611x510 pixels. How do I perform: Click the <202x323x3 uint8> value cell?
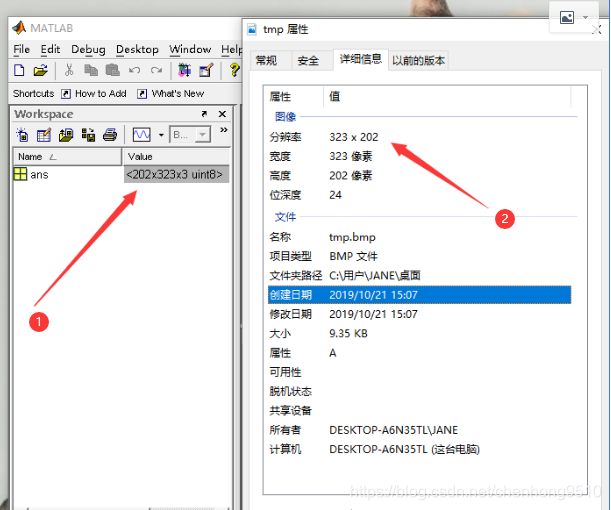click(177, 174)
